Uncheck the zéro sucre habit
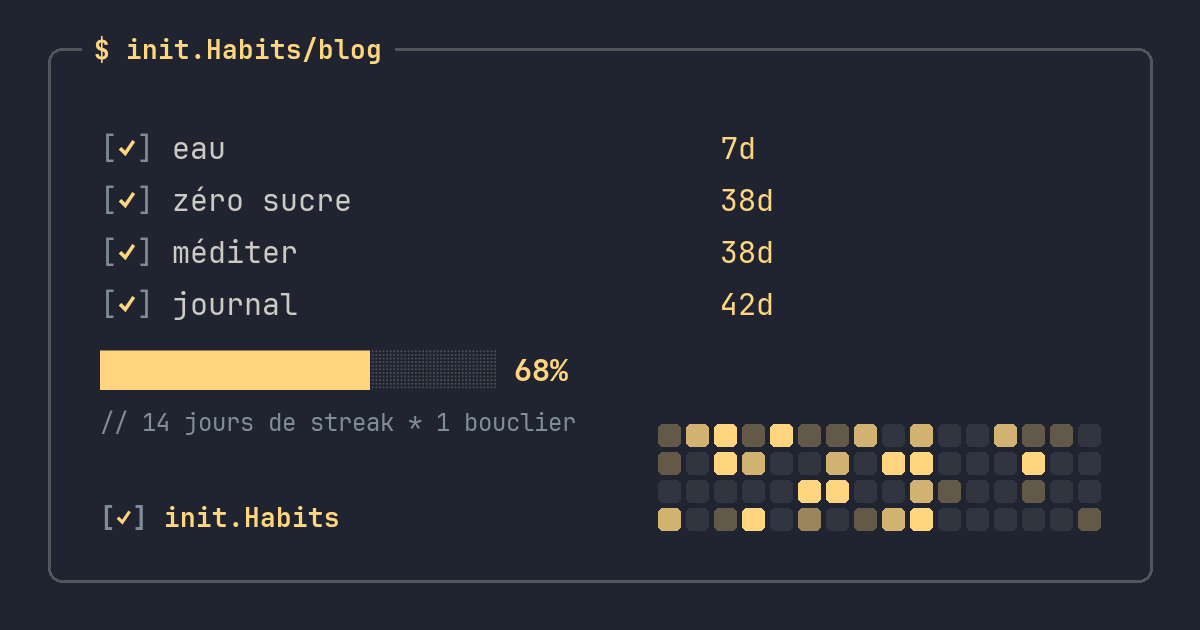Screen dimensions: 1200x630 tap(127, 201)
